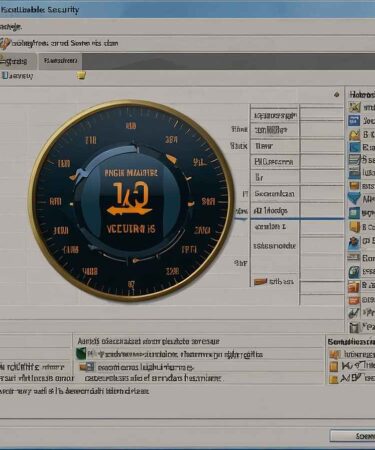
Task: Click the trash bin icon ending the right sidebar
Action: 354,327
